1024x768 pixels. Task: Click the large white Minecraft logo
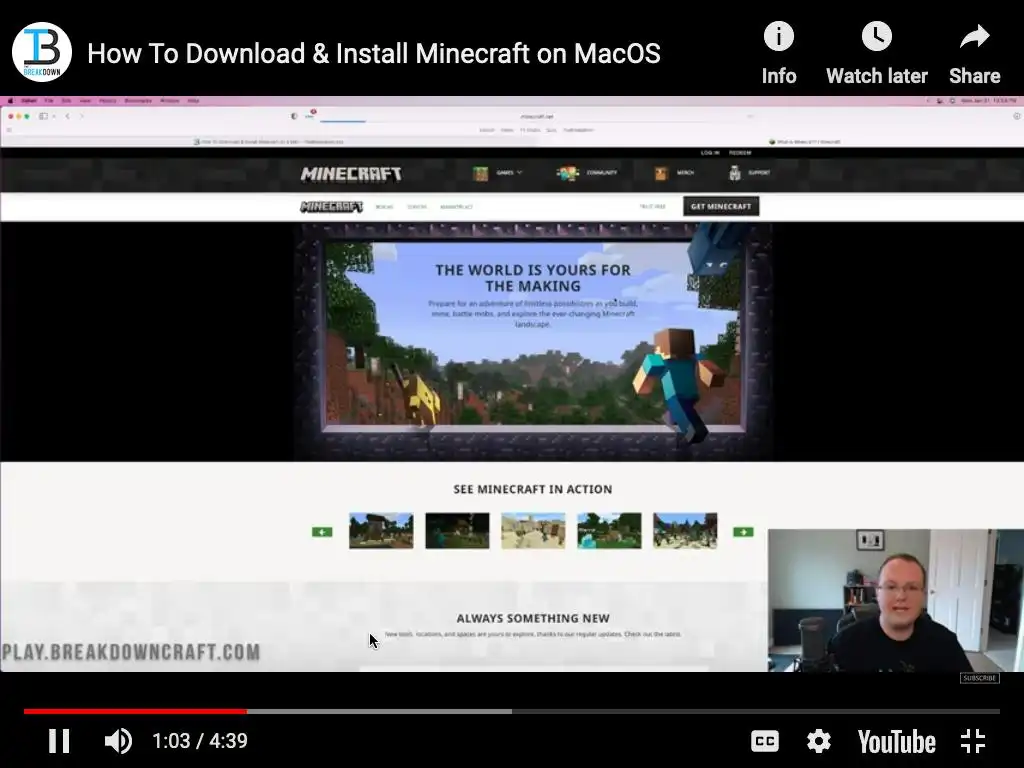(x=351, y=174)
